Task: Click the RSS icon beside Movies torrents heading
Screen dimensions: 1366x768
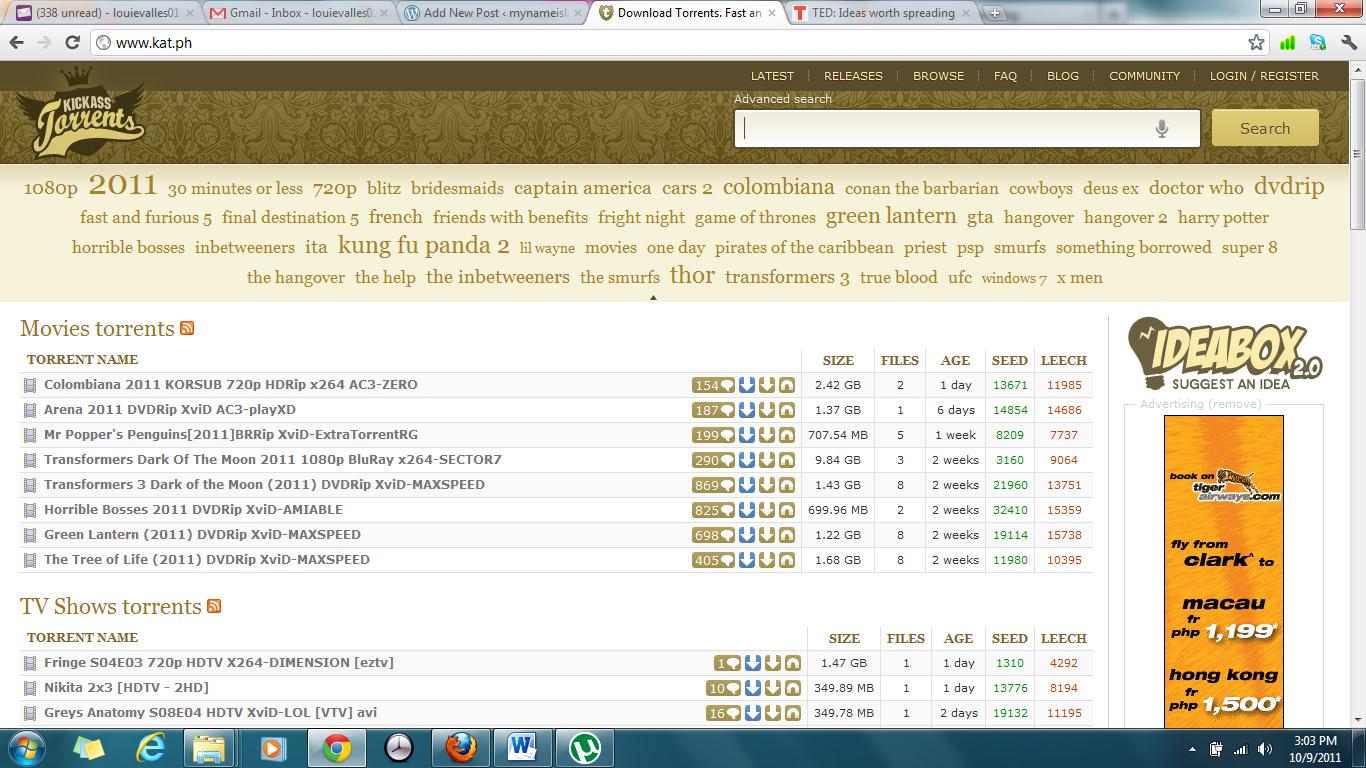Action: (187, 328)
